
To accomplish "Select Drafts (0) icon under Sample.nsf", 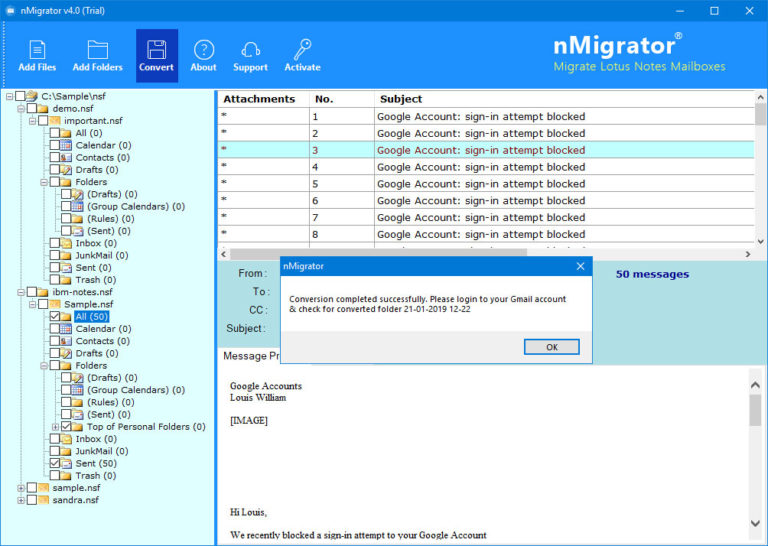I will [66, 353].
